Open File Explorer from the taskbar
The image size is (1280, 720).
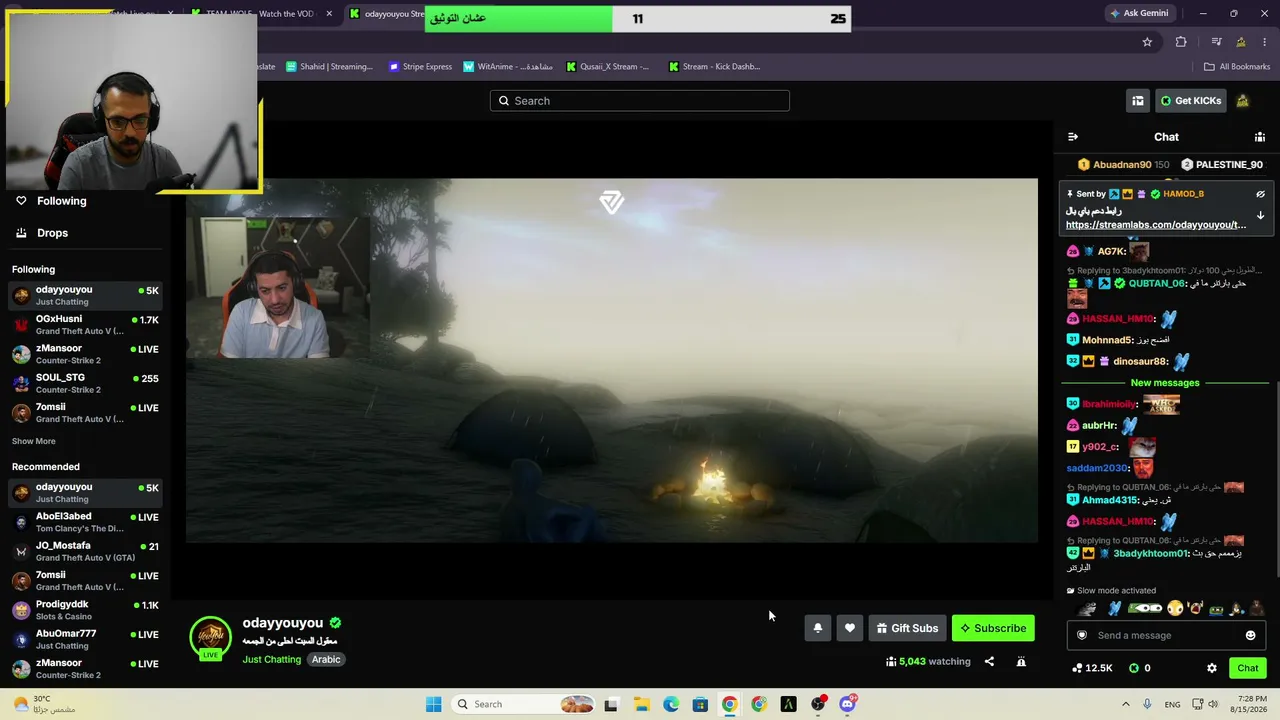pos(641,704)
